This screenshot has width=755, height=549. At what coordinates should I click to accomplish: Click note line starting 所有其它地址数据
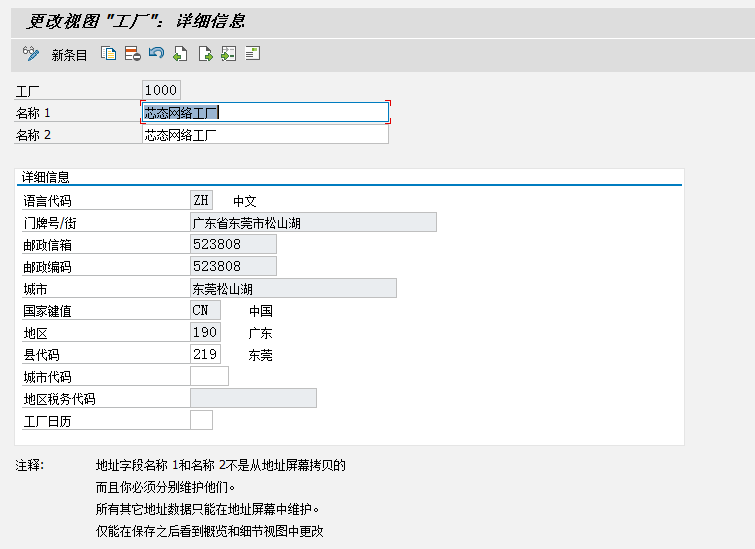pos(208,509)
